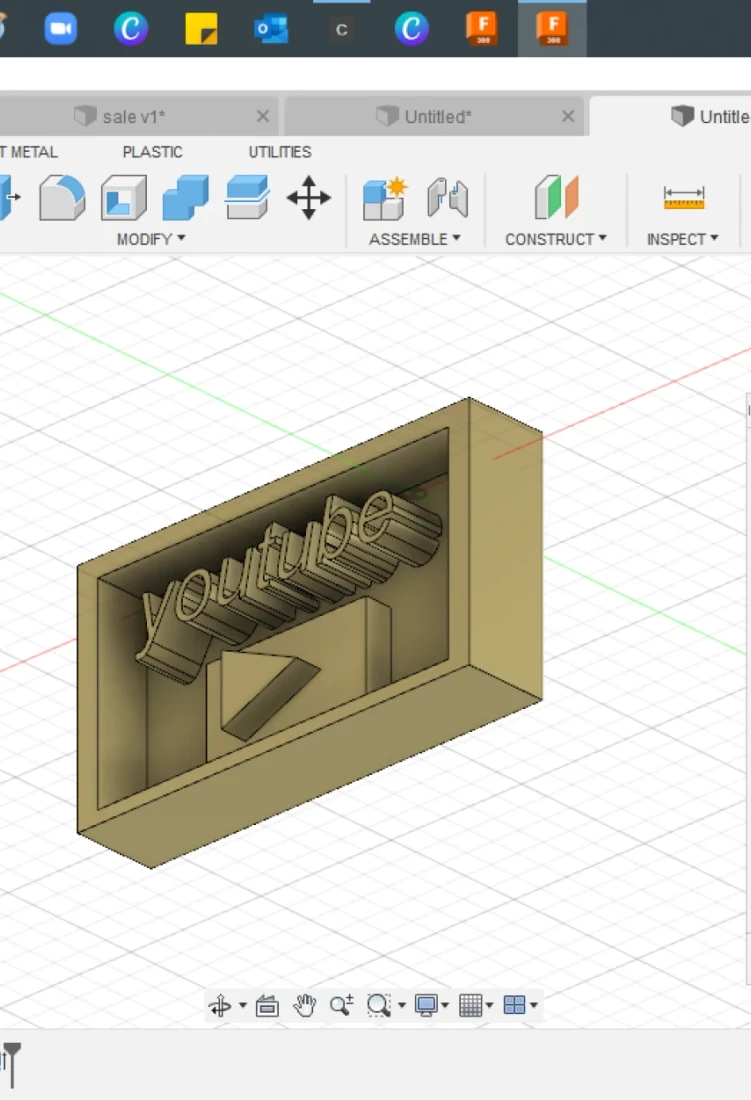Click the Fit zoom window icon
751x1100 pixels.
[379, 1005]
